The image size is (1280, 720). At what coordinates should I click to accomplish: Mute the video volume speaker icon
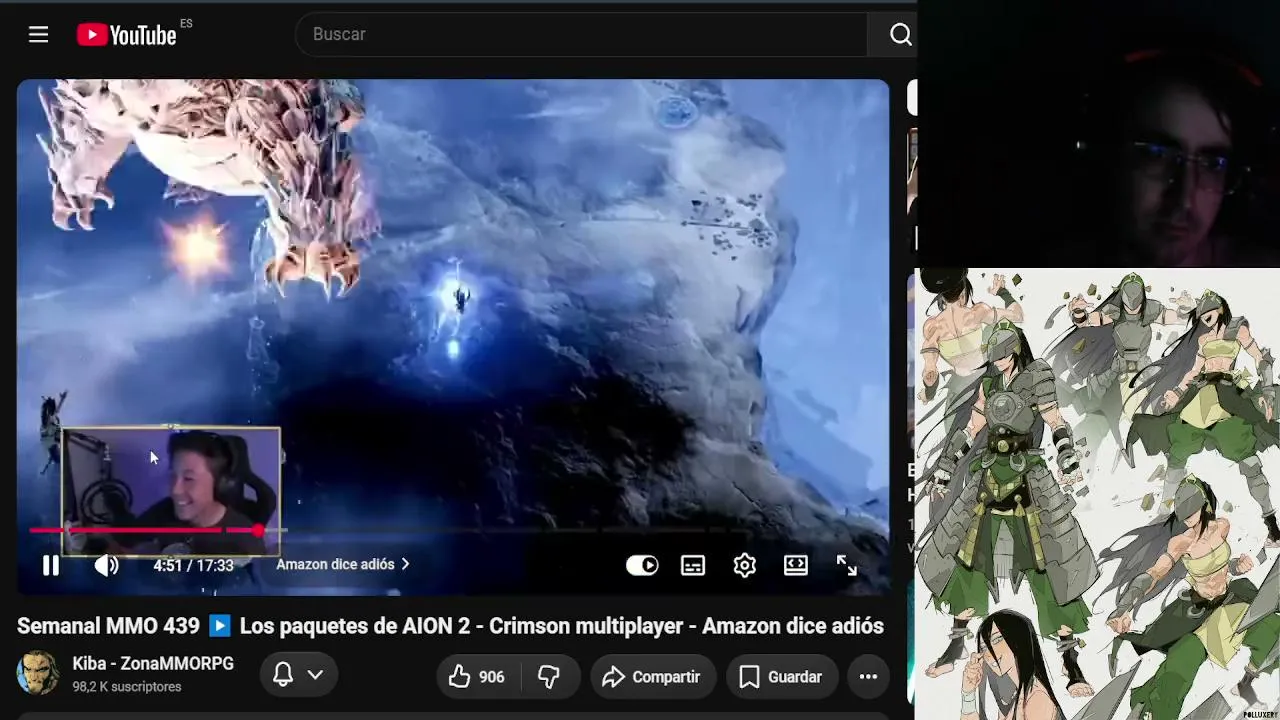click(106, 565)
